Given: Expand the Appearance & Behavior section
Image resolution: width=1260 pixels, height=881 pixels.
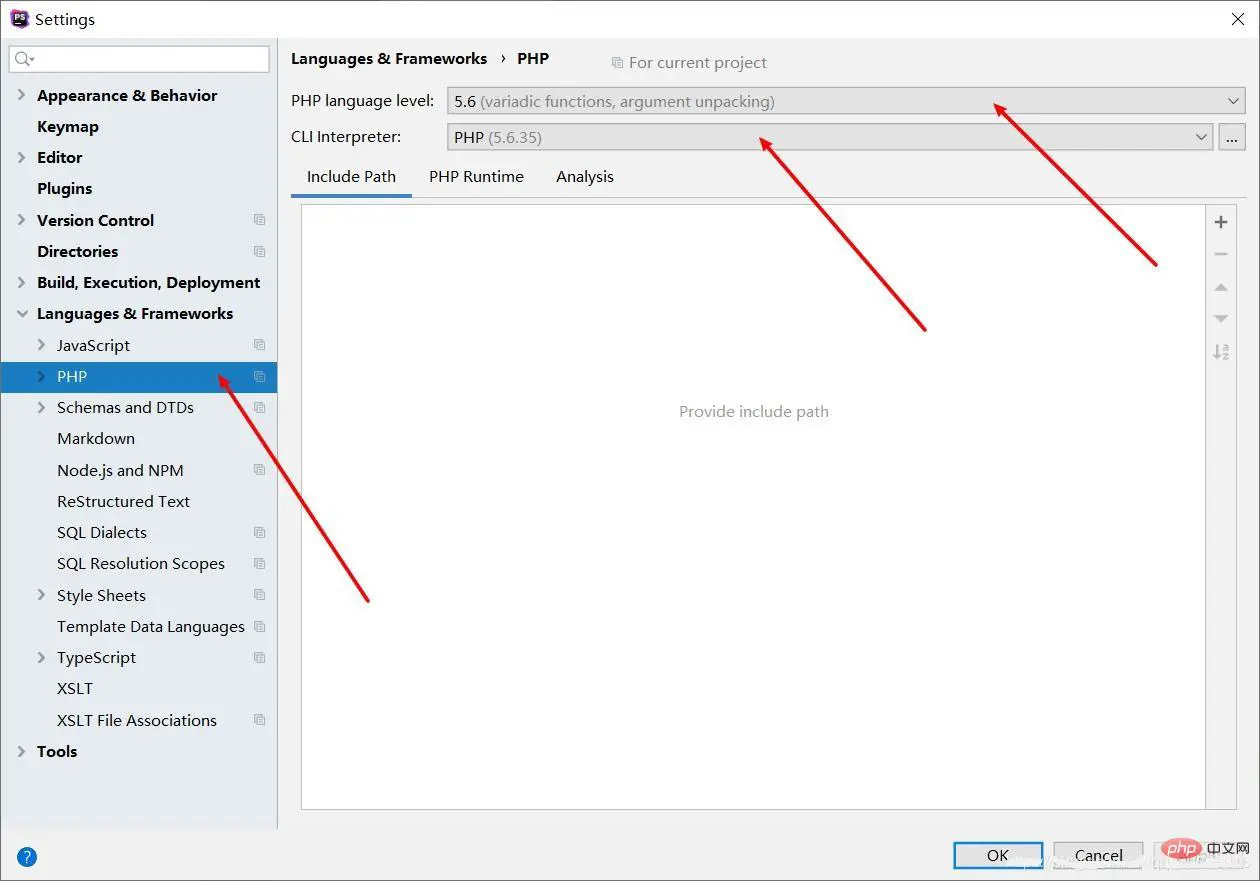Looking at the screenshot, I should (22, 95).
